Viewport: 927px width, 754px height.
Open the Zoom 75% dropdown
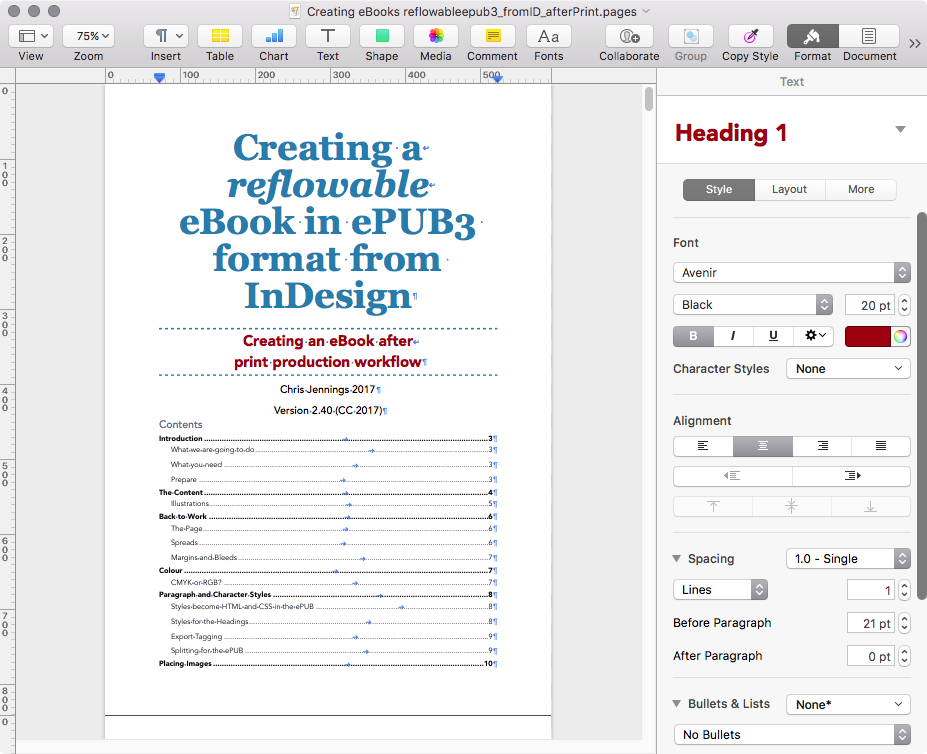pyautogui.click(x=89, y=36)
